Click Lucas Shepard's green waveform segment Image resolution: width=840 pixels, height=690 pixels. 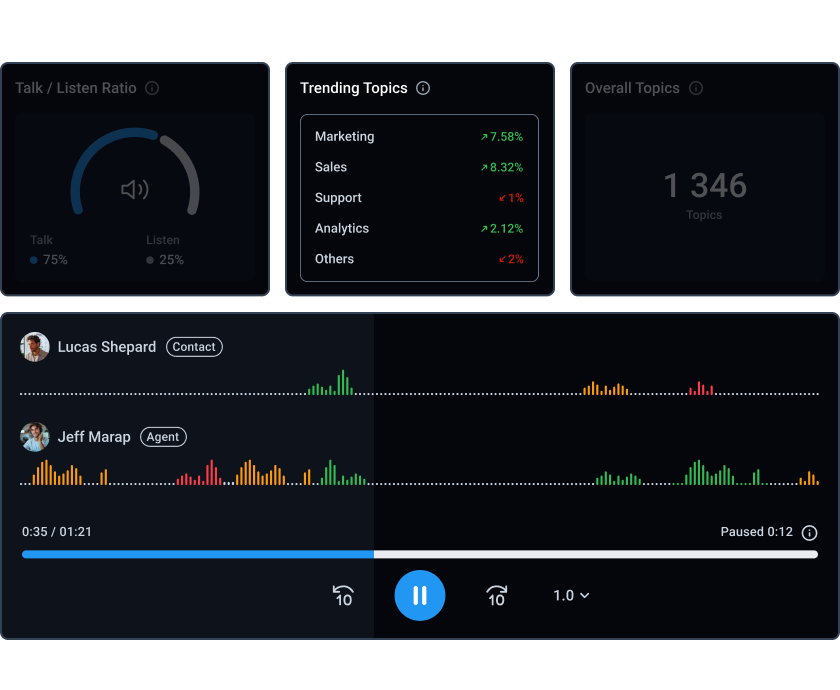[331, 385]
